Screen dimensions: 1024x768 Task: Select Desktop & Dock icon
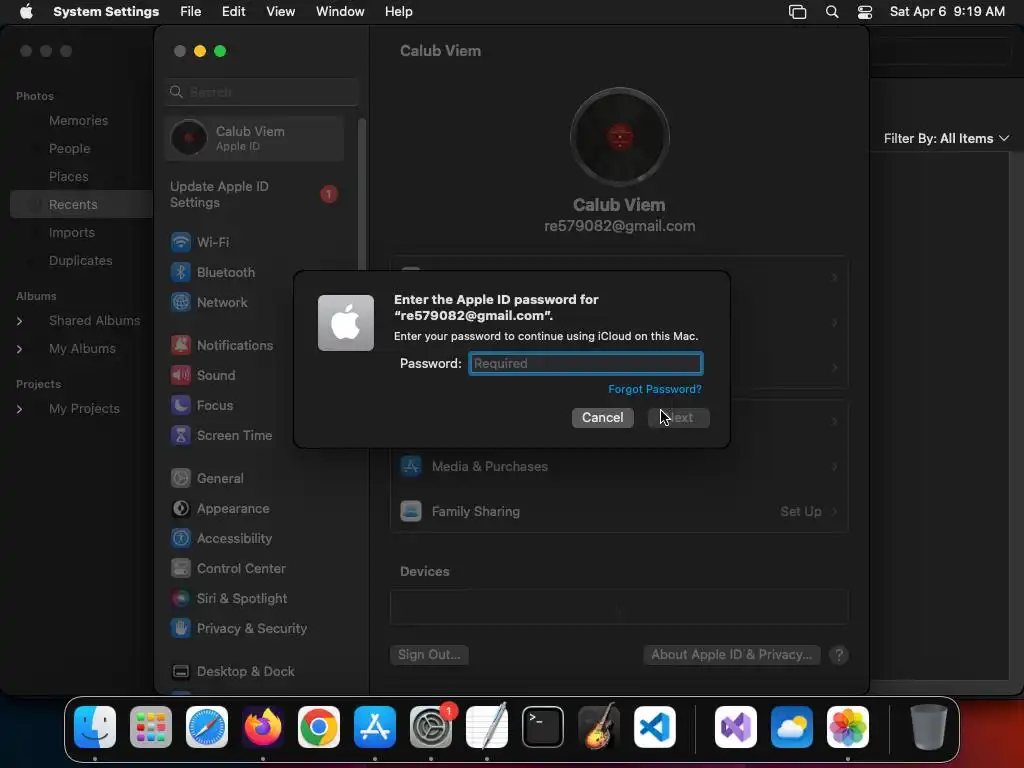[x=181, y=671]
